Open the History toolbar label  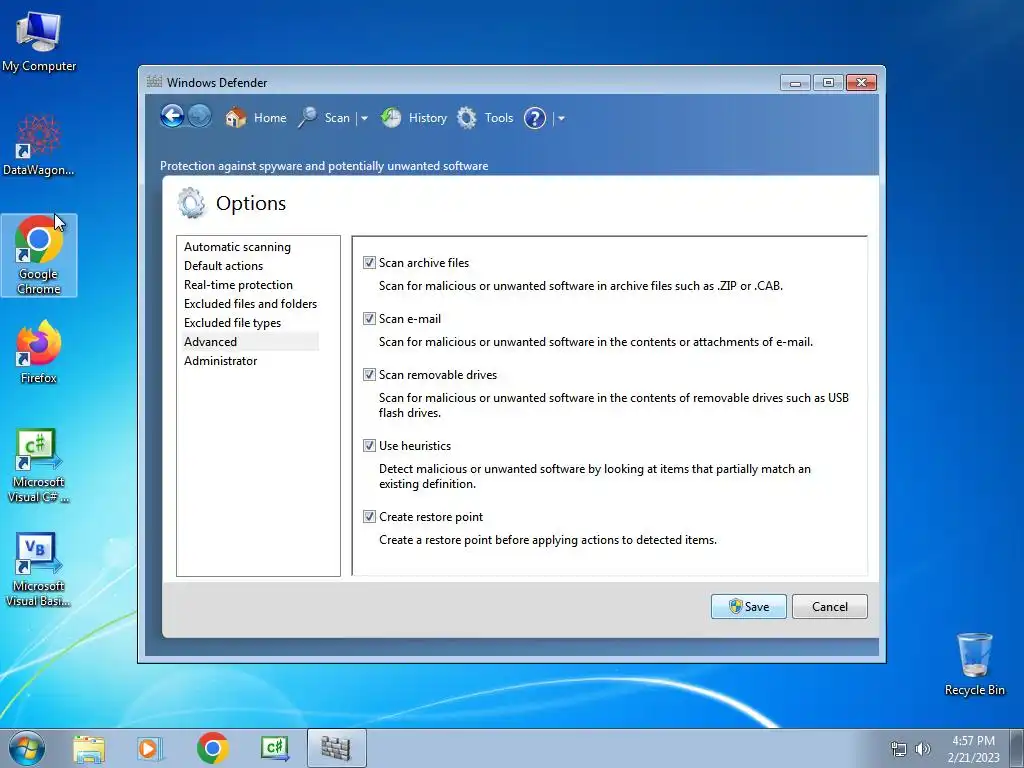428,118
